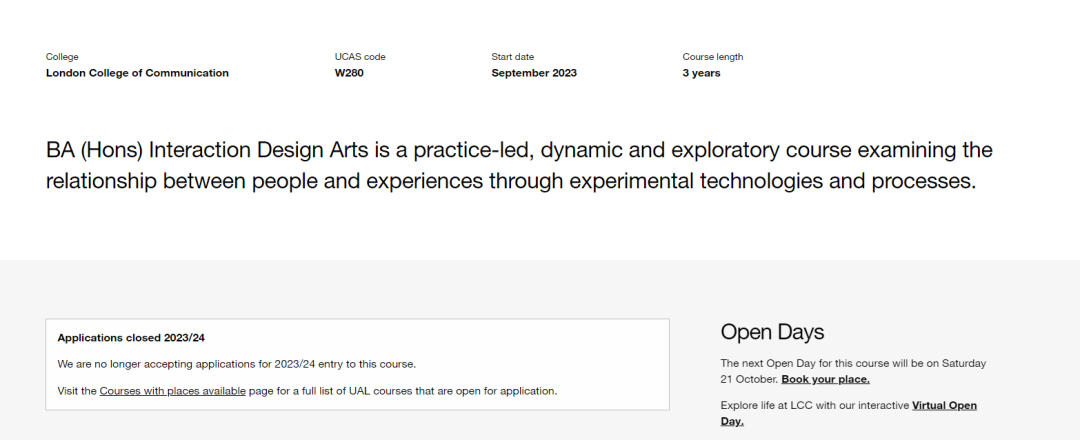Click the '21 October' date text
1080x440 pixels.
tap(747, 379)
